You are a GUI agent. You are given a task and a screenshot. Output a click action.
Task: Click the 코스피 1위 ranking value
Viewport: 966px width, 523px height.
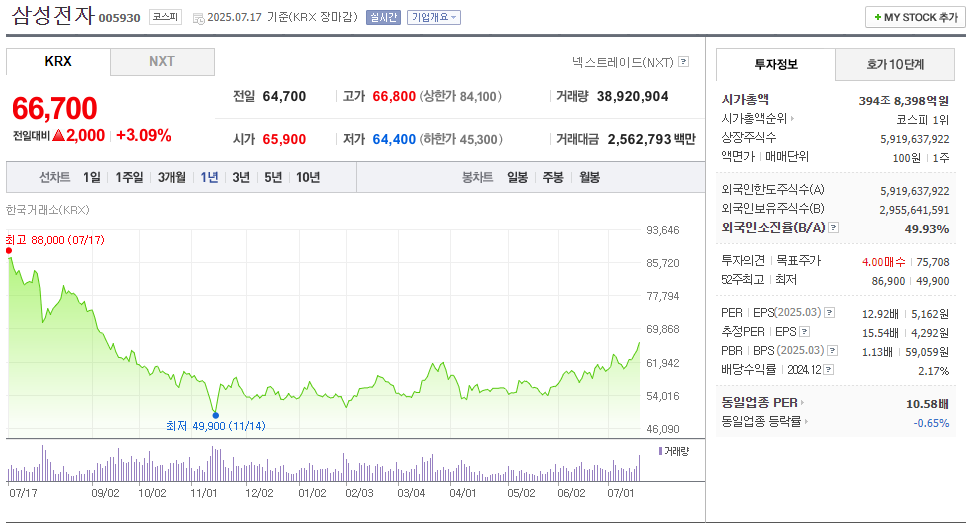pyautogui.click(x=922, y=120)
